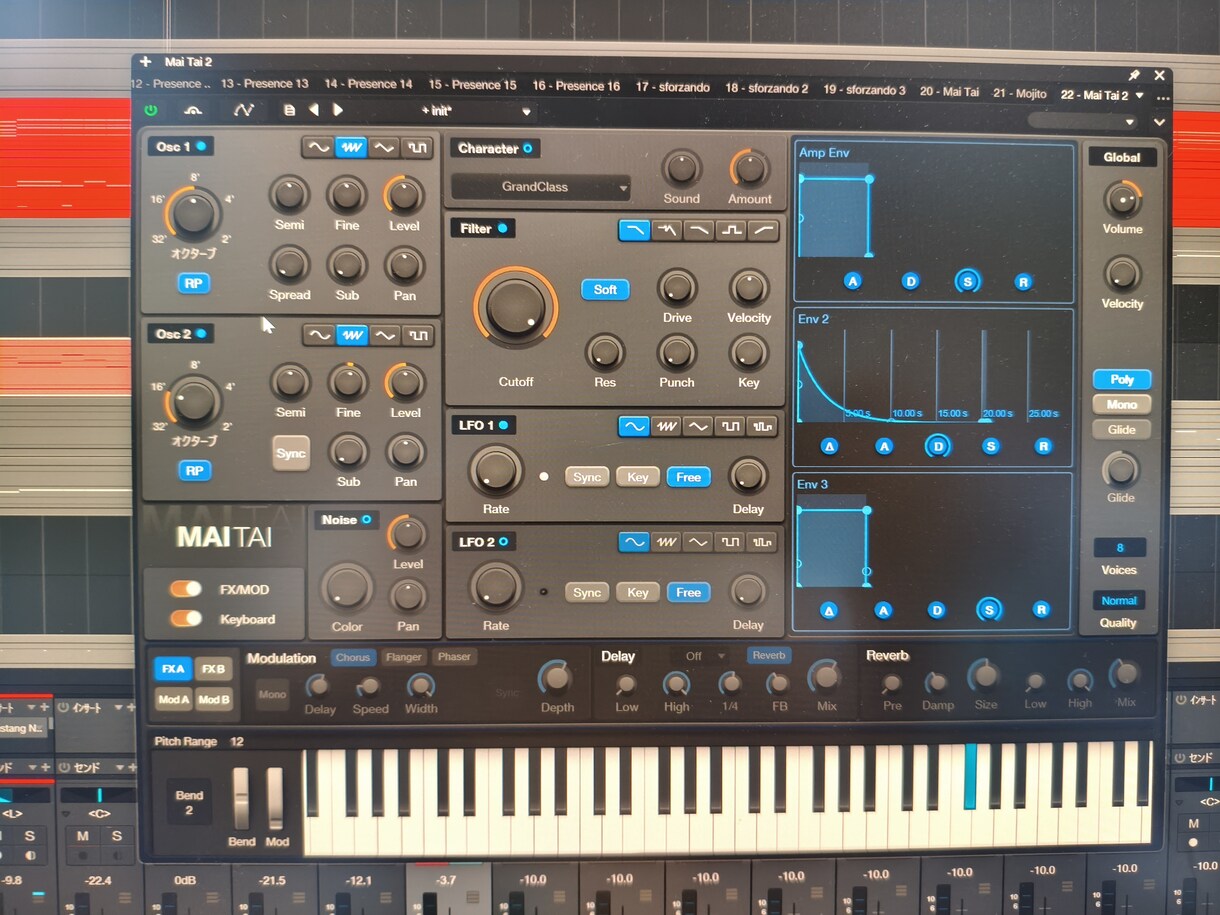Image resolution: width=1220 pixels, height=915 pixels.
Task: Go to next preset arrow
Action: tap(338, 110)
